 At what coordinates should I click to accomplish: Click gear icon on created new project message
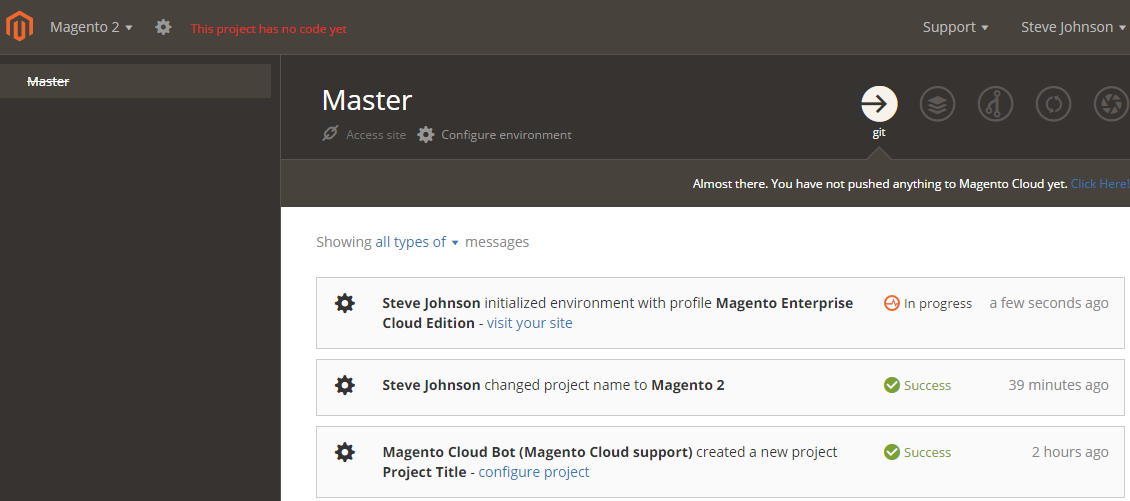click(345, 452)
